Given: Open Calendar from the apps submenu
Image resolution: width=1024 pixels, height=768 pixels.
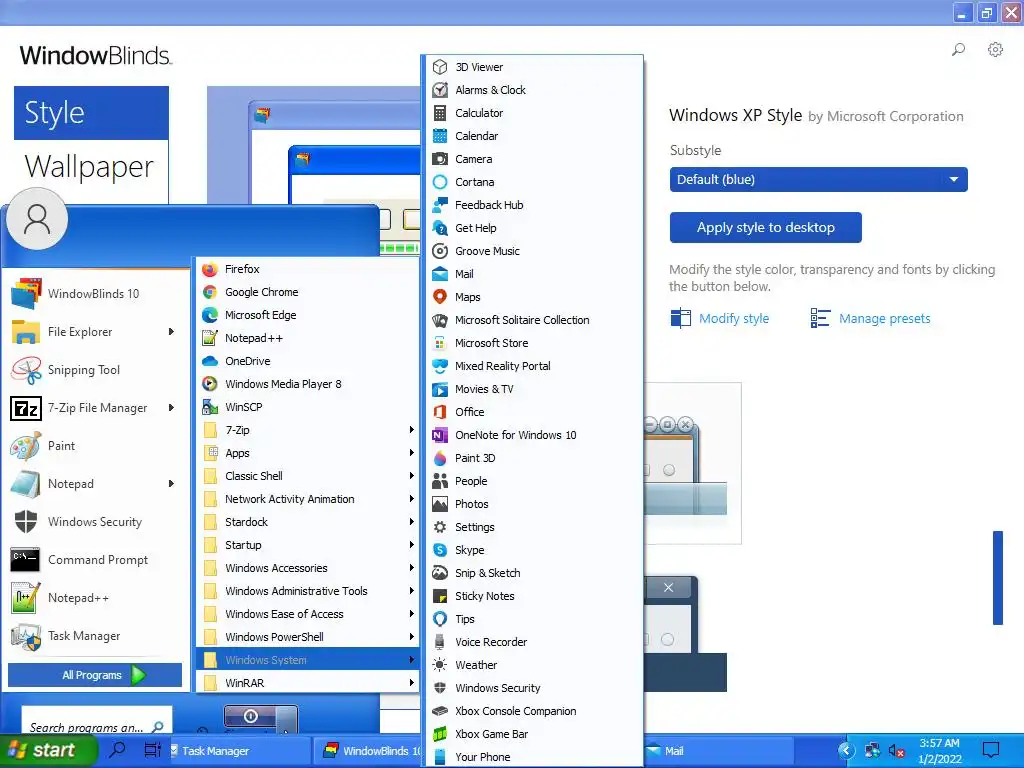Looking at the screenshot, I should tap(534, 136).
